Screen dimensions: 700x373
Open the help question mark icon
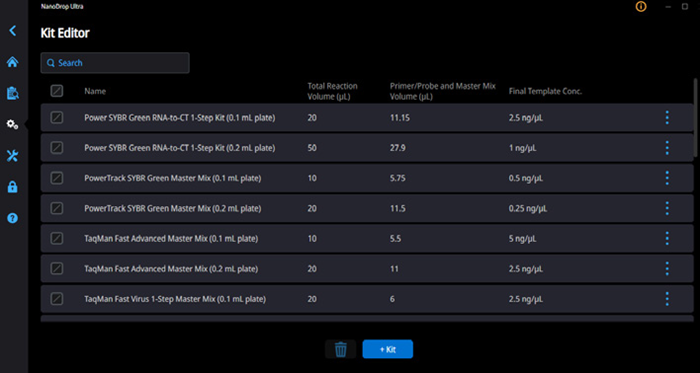[x=12, y=218]
